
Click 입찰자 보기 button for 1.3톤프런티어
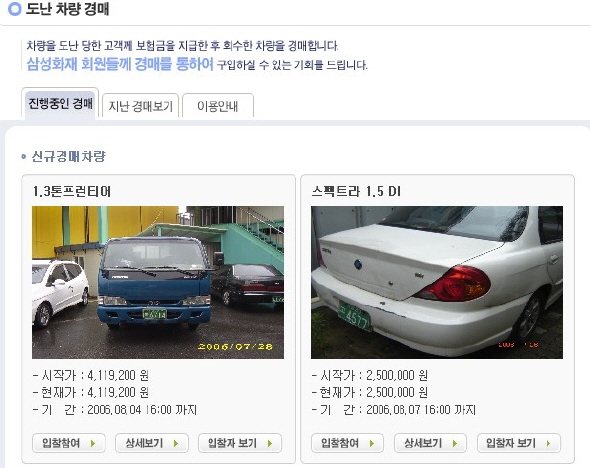[x=240, y=443]
